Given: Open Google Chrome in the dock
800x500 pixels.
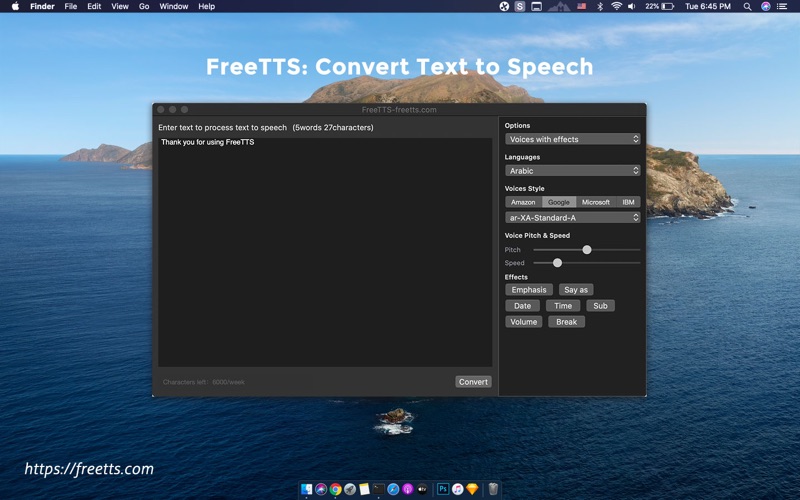Looking at the screenshot, I should tap(335, 489).
